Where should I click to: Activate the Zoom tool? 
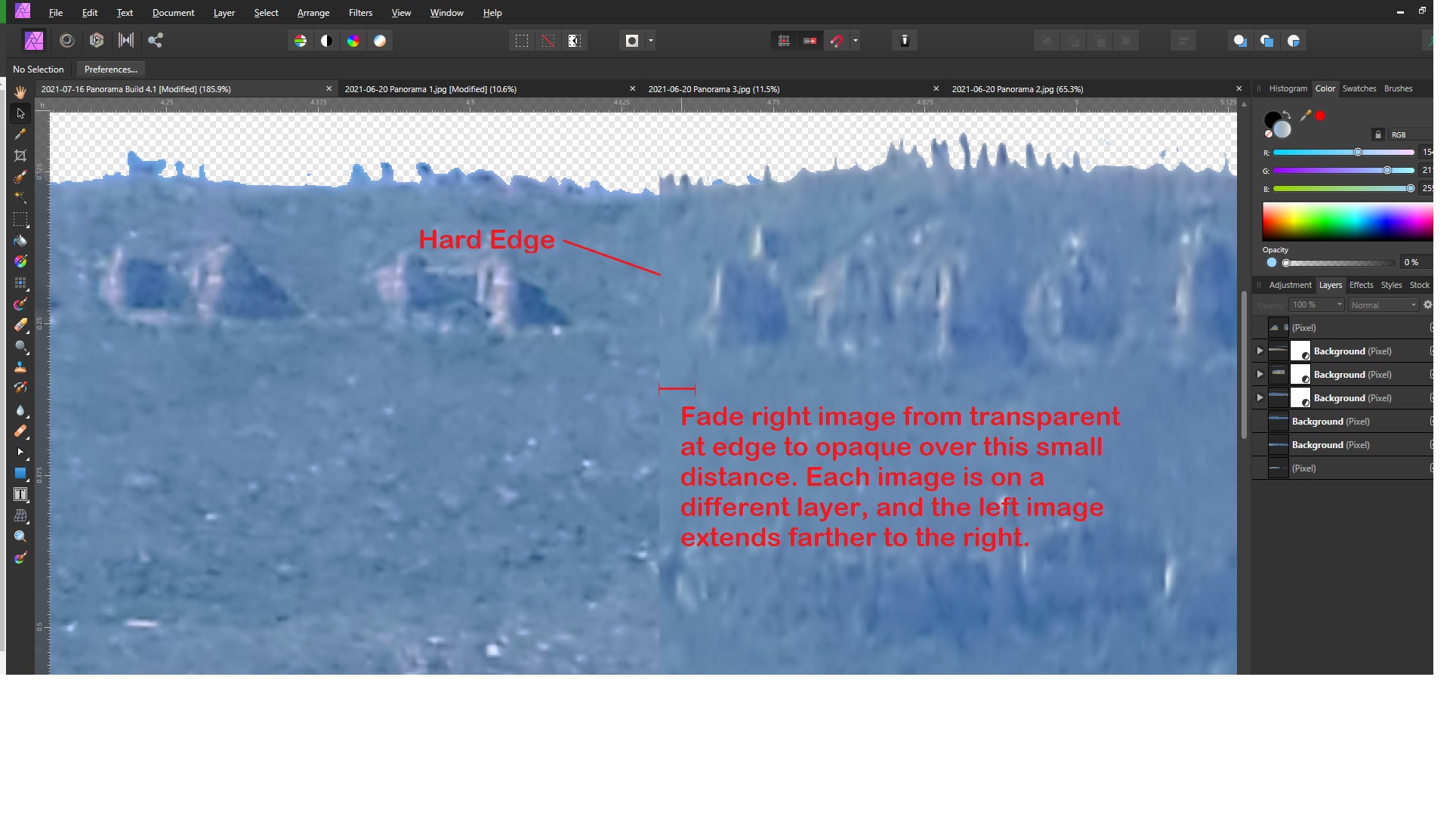(20, 536)
